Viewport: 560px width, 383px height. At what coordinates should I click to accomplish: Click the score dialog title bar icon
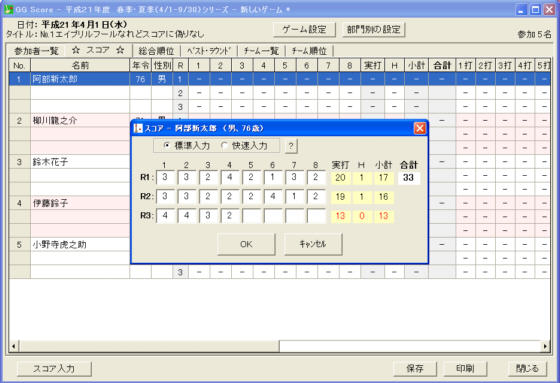pos(138,128)
